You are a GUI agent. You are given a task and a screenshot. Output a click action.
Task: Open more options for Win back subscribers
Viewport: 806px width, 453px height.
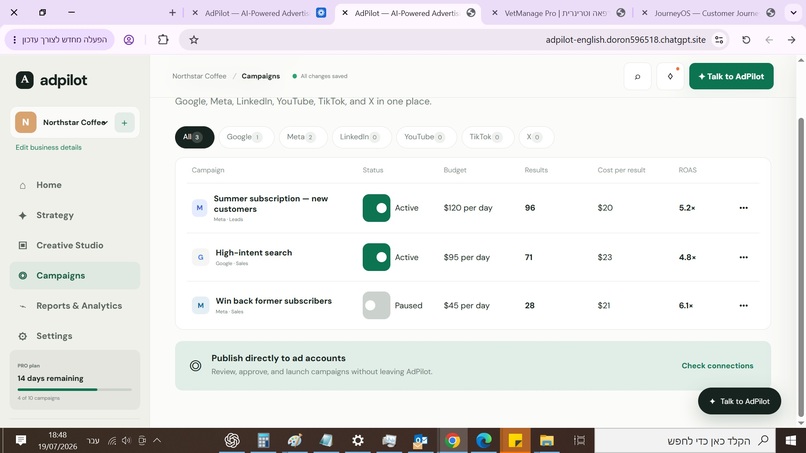click(743, 305)
